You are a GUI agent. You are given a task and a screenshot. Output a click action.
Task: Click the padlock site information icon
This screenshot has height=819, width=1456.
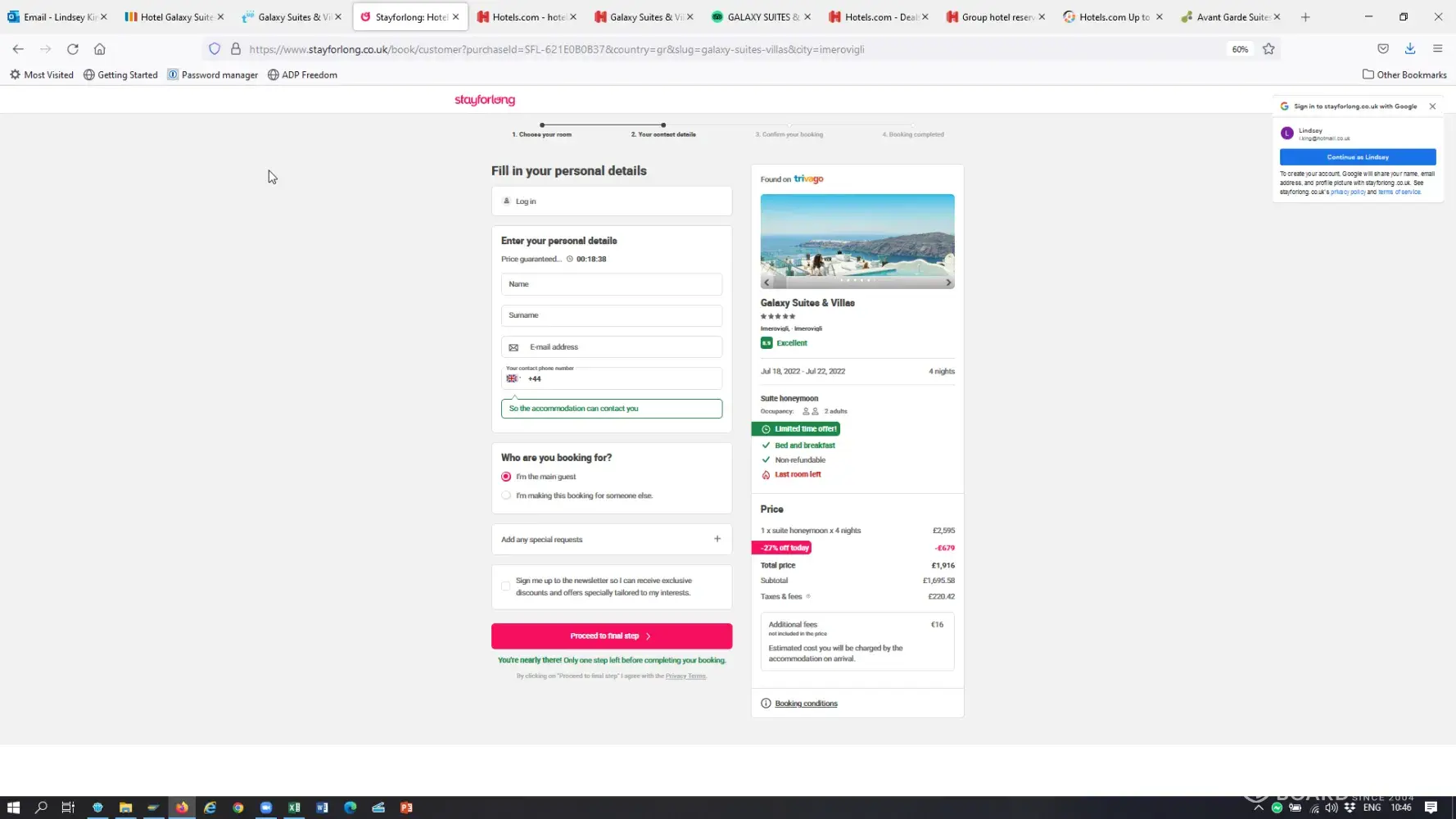(236, 49)
